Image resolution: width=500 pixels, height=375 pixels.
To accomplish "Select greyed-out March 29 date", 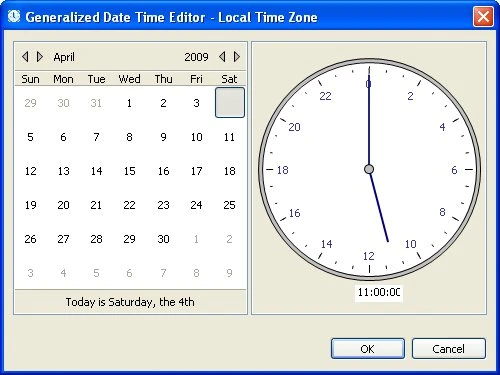I will [x=30, y=103].
